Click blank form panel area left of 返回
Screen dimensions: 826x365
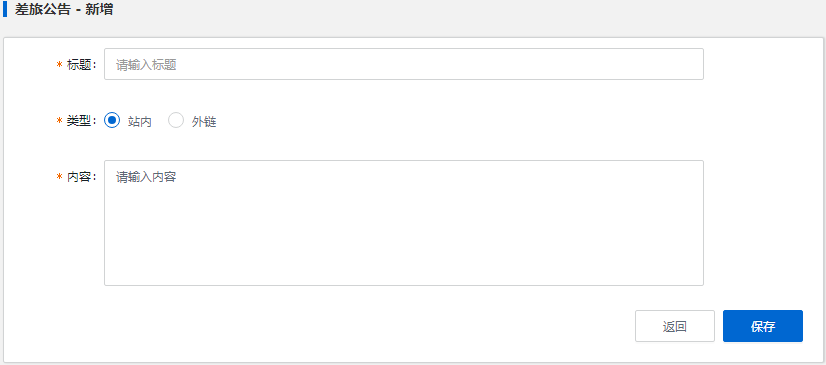coord(369,326)
